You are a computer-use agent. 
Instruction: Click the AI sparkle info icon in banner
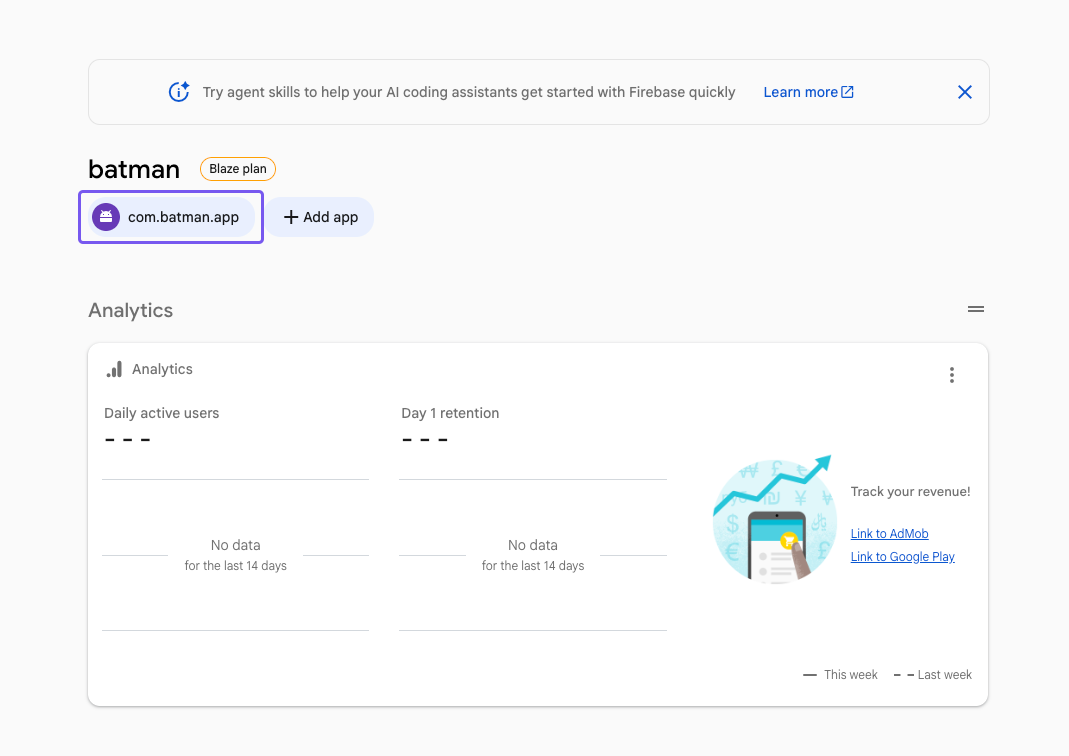point(179,91)
